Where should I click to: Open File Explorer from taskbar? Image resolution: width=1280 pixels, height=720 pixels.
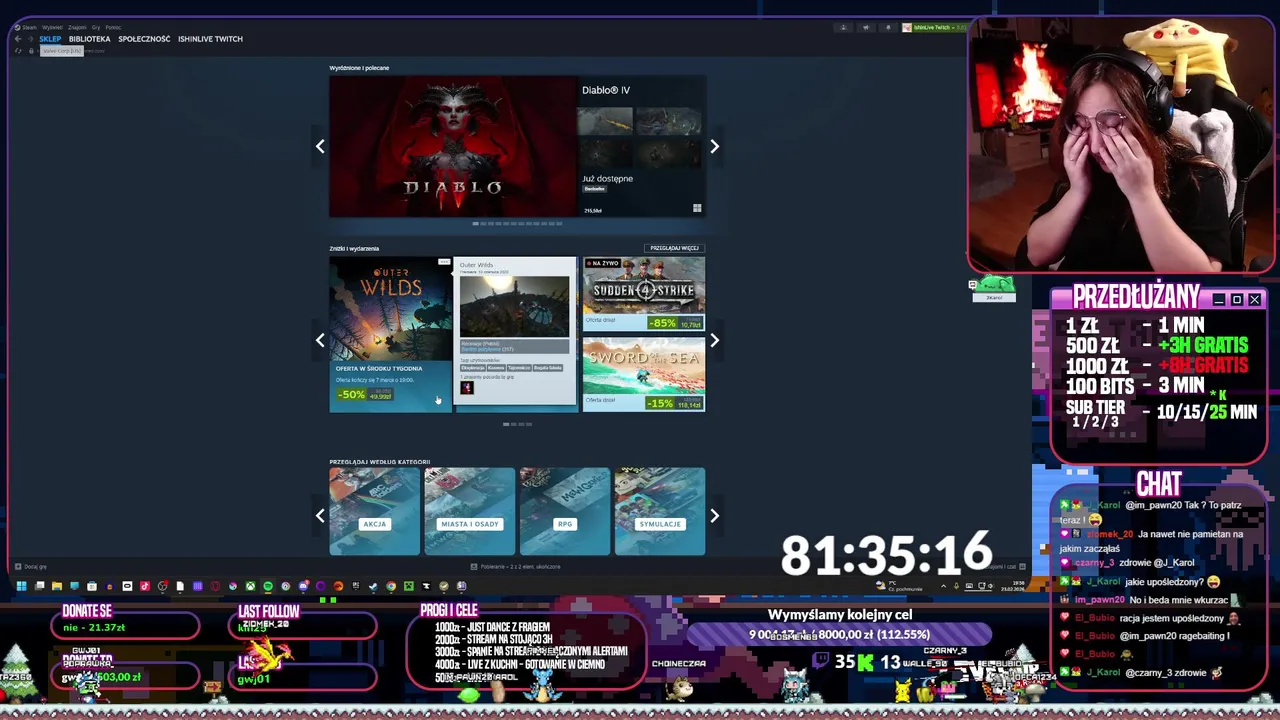[57, 586]
